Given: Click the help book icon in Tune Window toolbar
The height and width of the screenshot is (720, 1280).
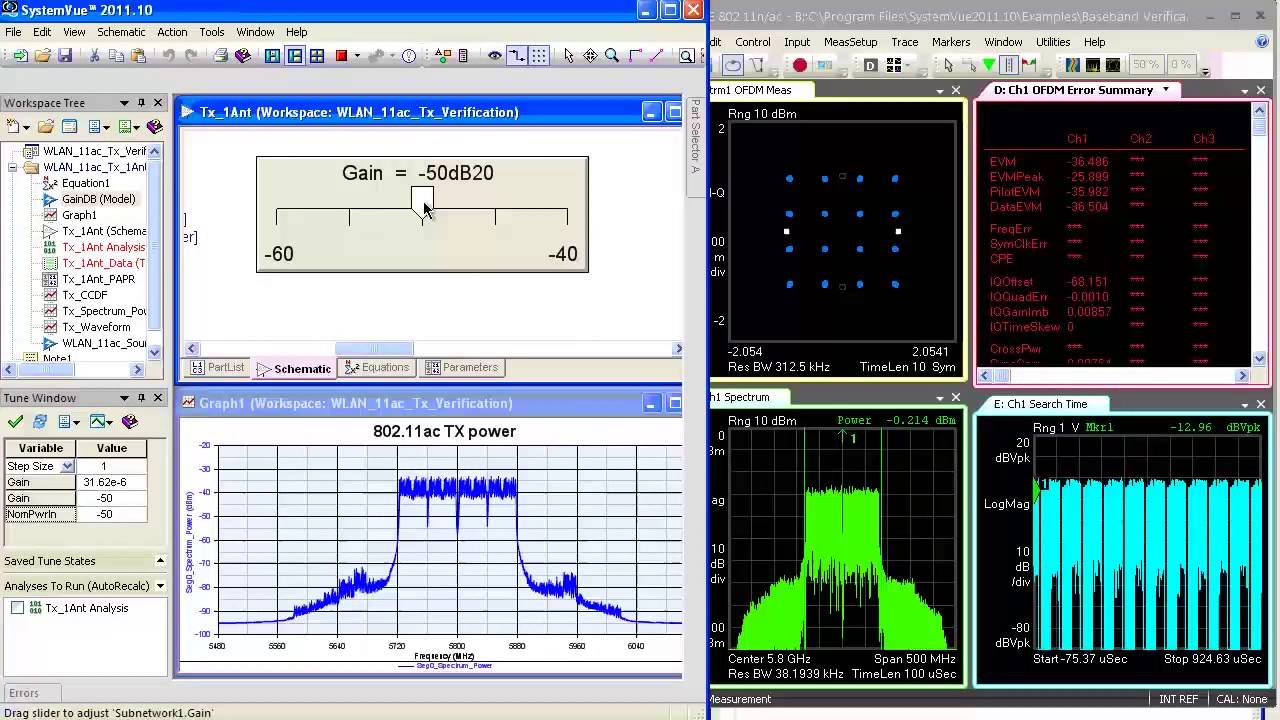Looking at the screenshot, I should 129,422.
